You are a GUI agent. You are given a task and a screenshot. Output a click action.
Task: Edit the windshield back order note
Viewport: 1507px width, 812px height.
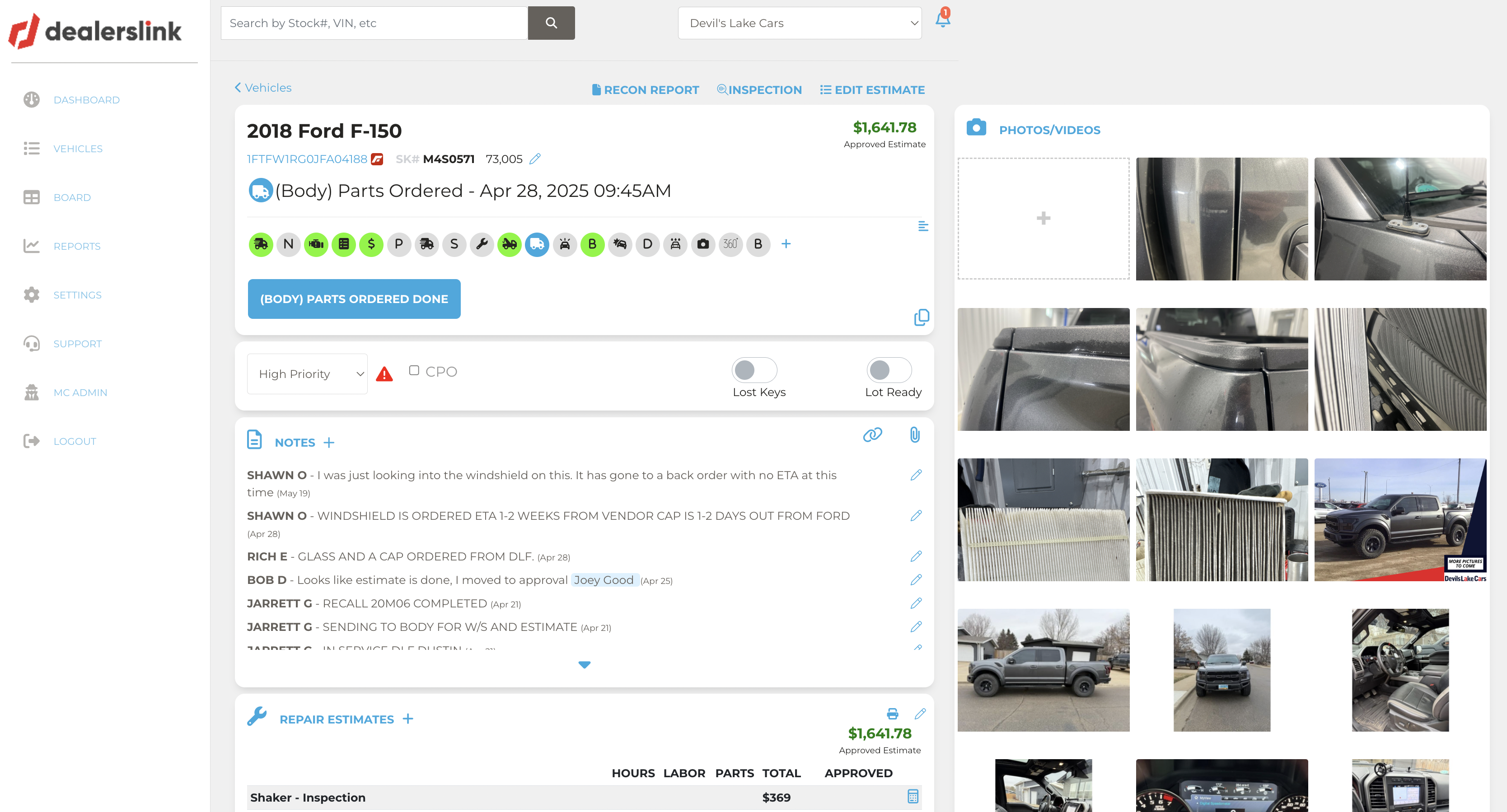pyautogui.click(x=916, y=475)
